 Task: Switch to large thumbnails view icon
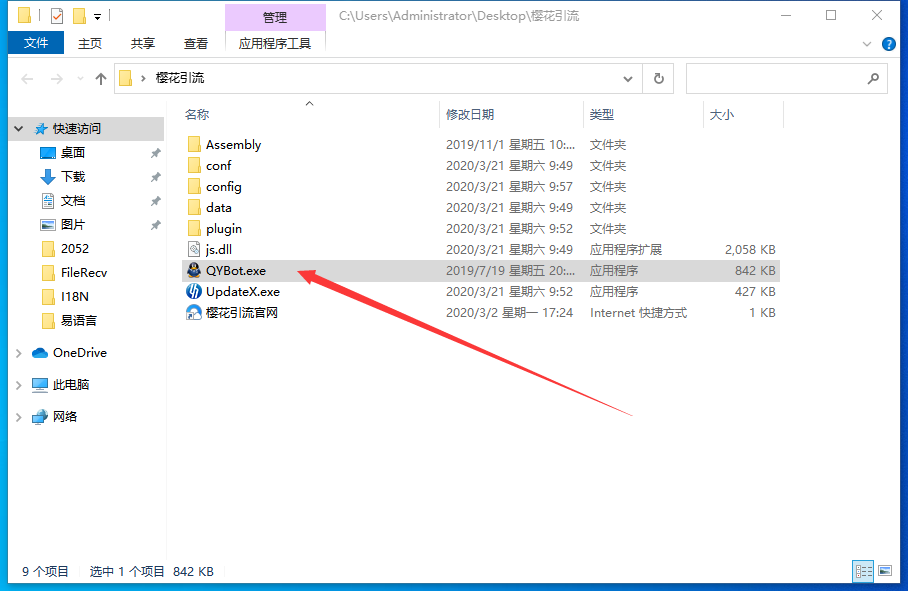[x=885, y=571]
